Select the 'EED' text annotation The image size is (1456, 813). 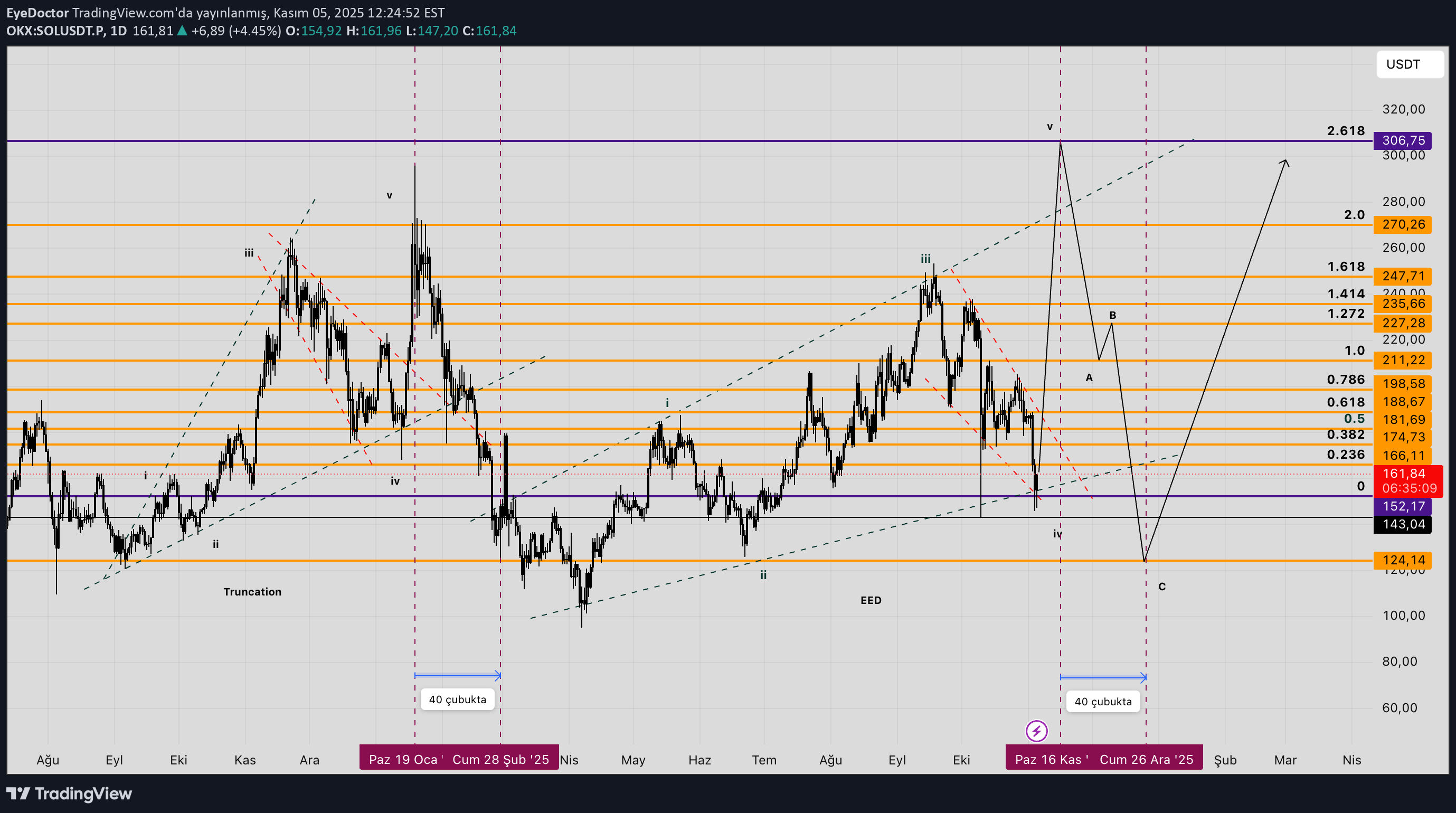[x=871, y=600]
